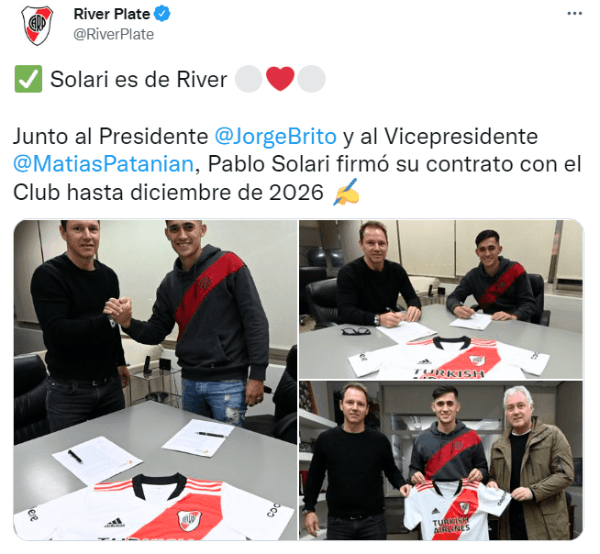600x554 pixels.
Task: Click the writing hand emoji
Action: (x=346, y=192)
